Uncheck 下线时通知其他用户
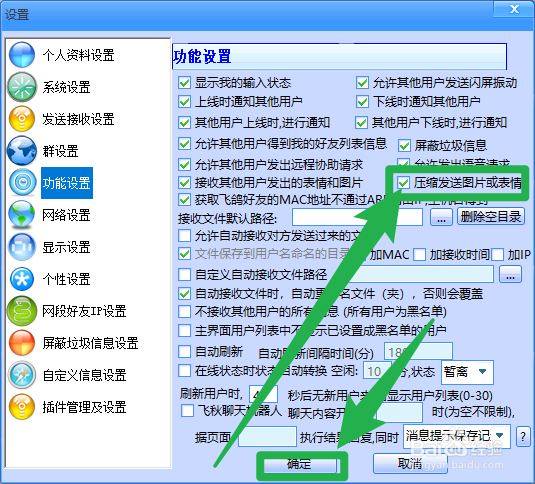Image resolution: width=535 pixels, height=484 pixels. tap(362, 101)
